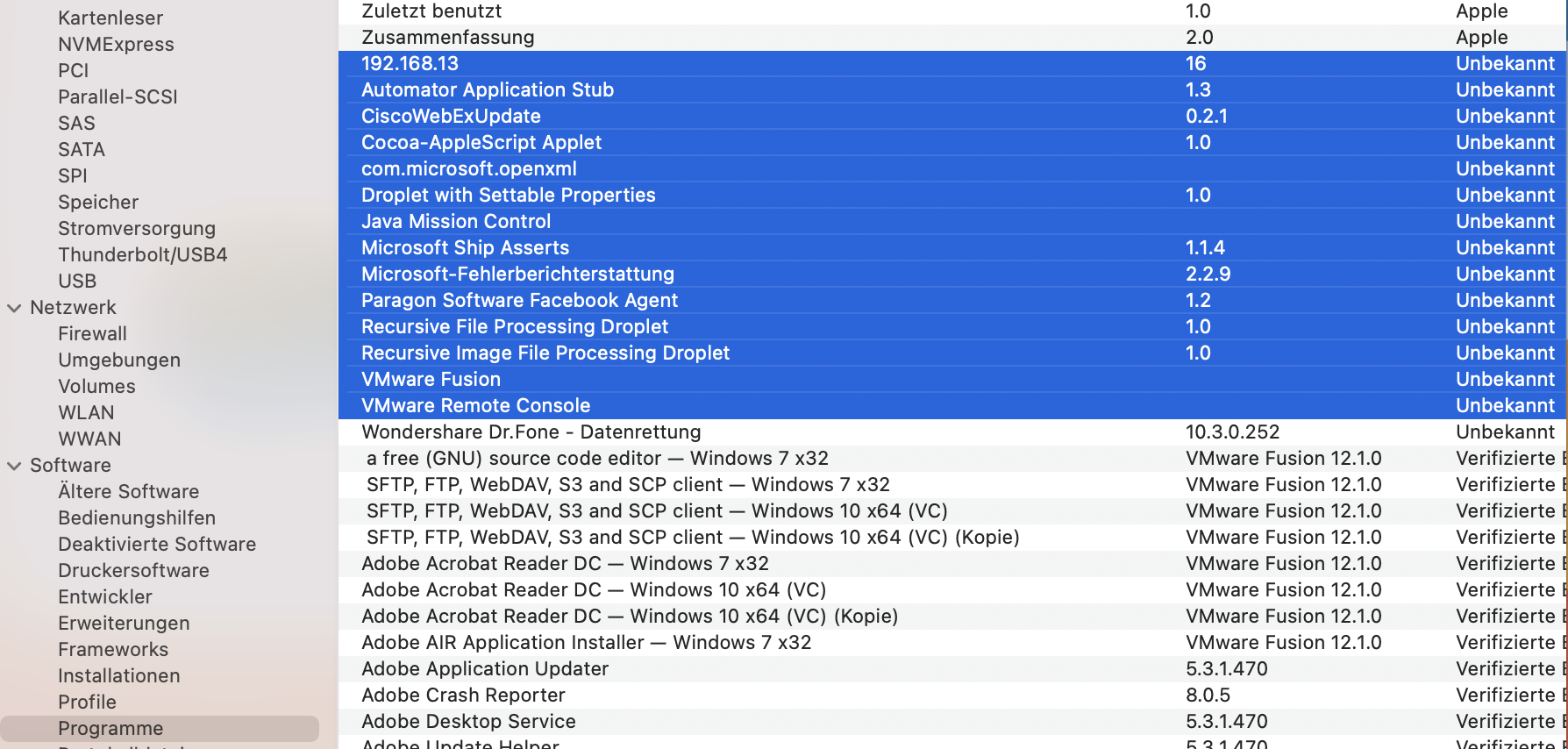Select Thunderbolt/USB4 in the sidebar
1568x749 pixels.
(x=142, y=255)
